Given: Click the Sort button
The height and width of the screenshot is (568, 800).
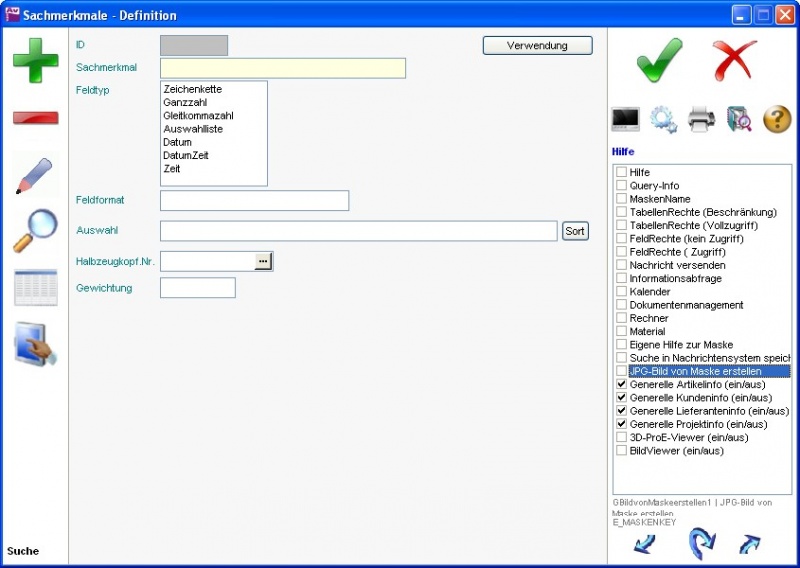Looking at the screenshot, I should click(x=575, y=231).
